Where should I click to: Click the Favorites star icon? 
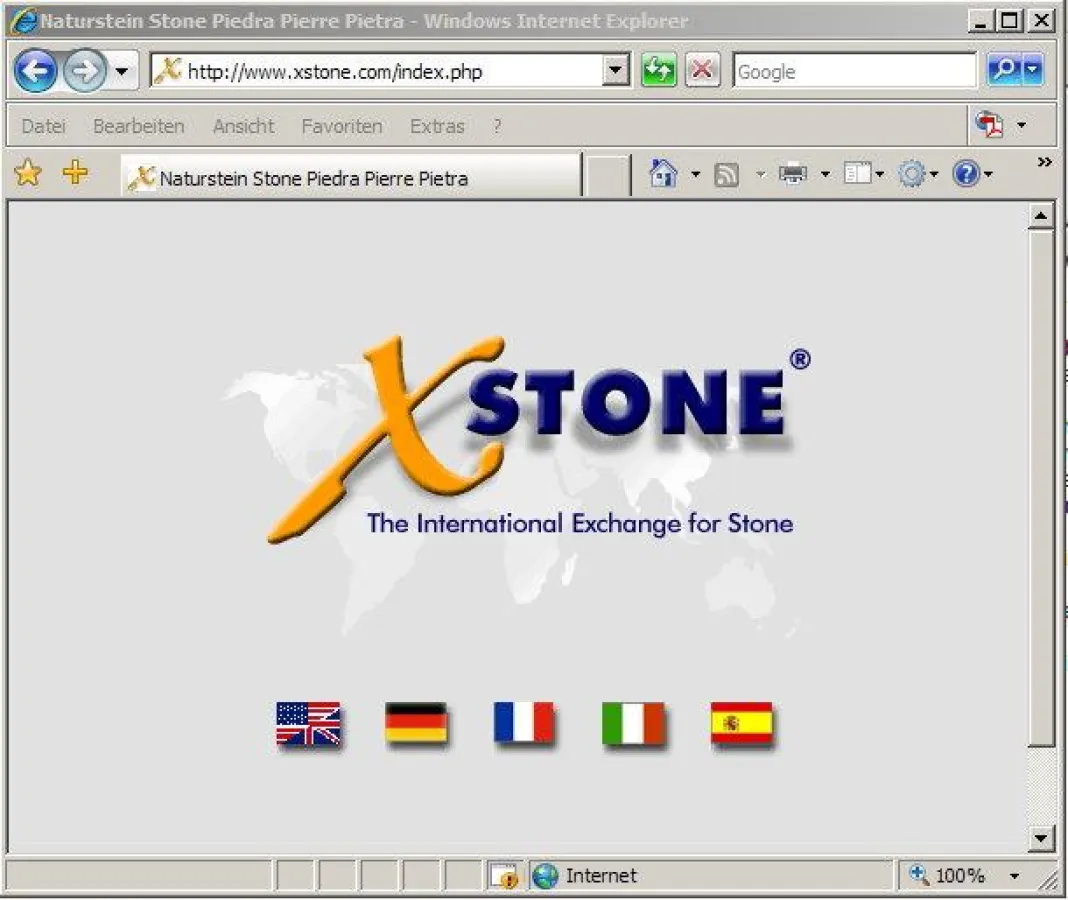click(28, 172)
